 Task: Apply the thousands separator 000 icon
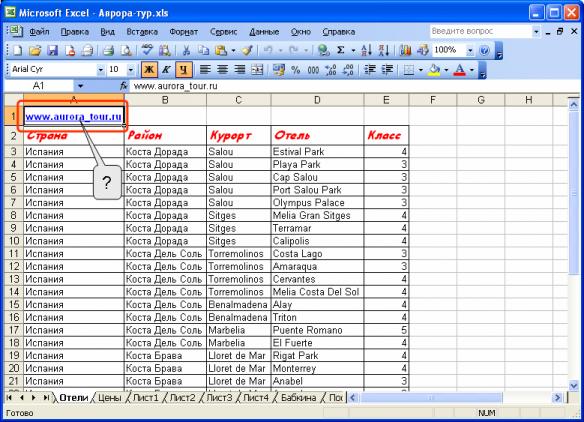pos(313,70)
